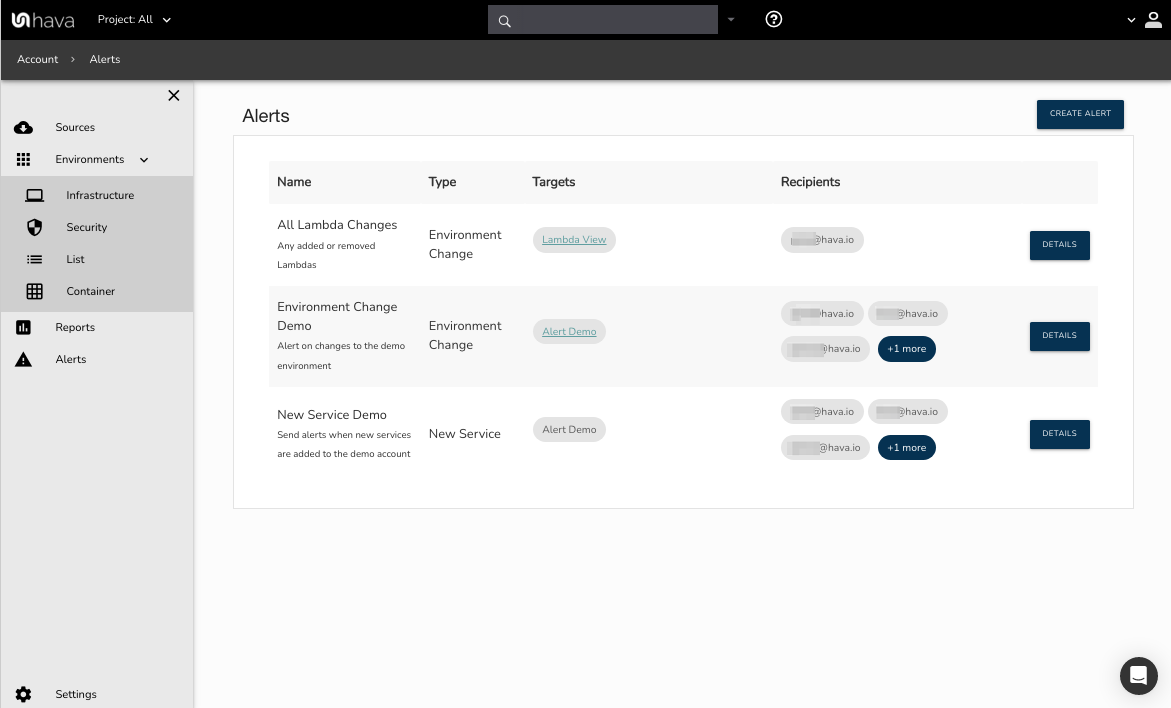
Task: Open search options dropdown arrow
Action: (x=731, y=19)
